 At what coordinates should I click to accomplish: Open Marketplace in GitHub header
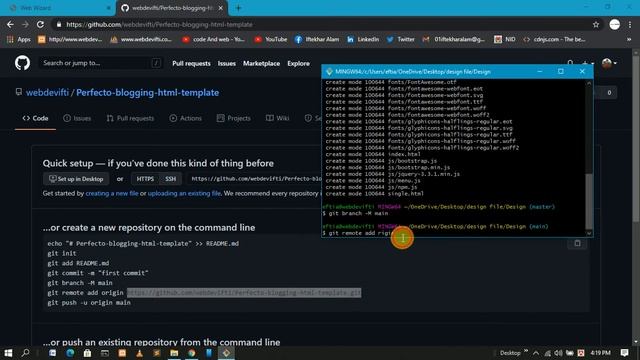[262, 63]
